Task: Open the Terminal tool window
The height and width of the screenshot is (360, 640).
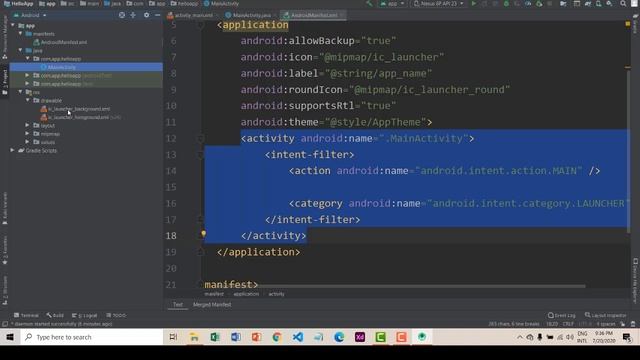Action: [x=27, y=315]
